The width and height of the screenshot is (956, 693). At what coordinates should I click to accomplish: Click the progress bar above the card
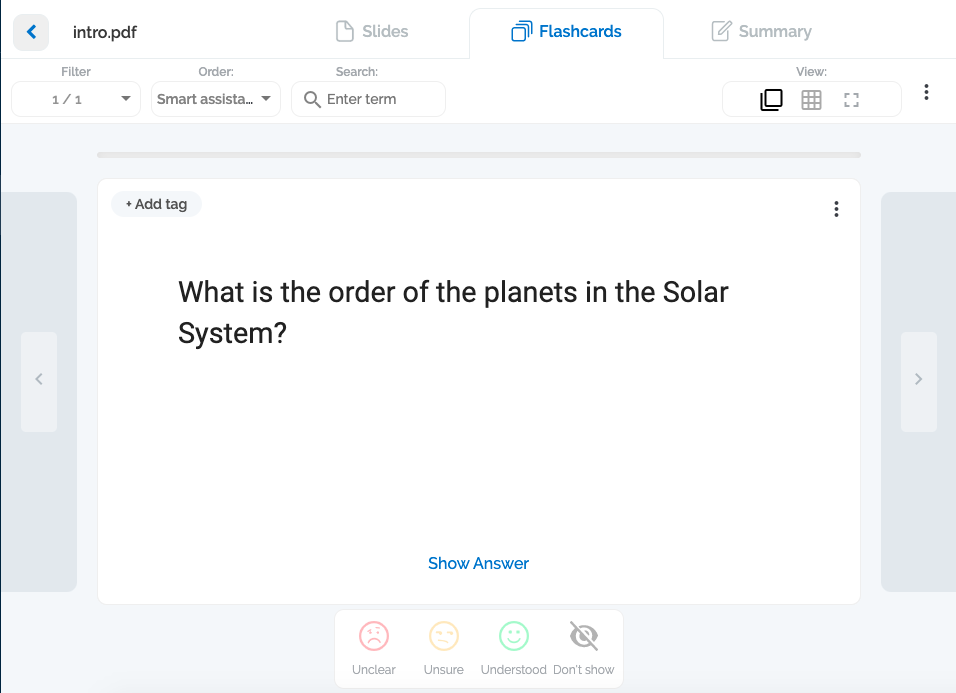[x=478, y=154]
